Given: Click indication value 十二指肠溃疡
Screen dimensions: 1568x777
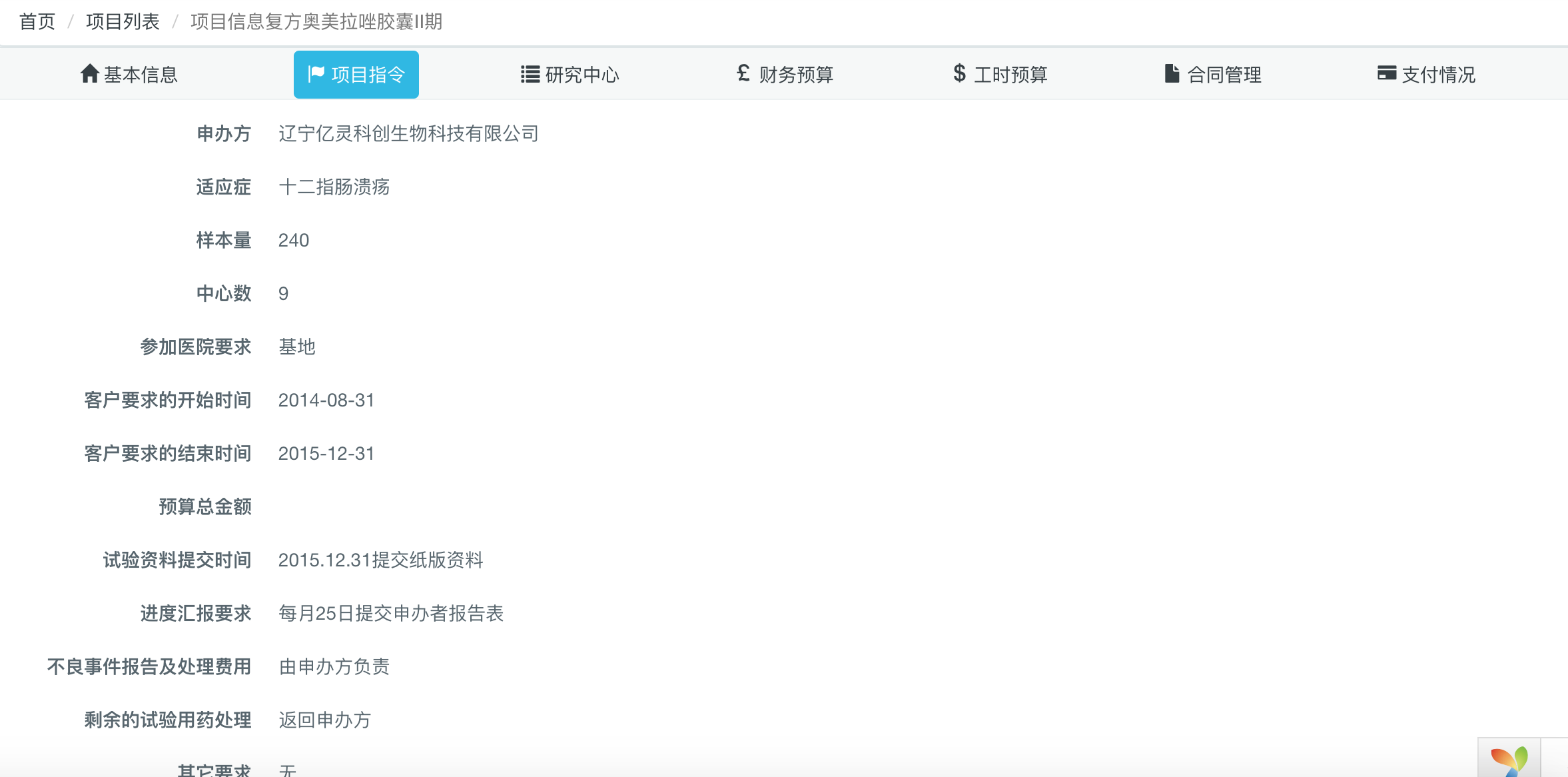Looking at the screenshot, I should click(x=334, y=187).
